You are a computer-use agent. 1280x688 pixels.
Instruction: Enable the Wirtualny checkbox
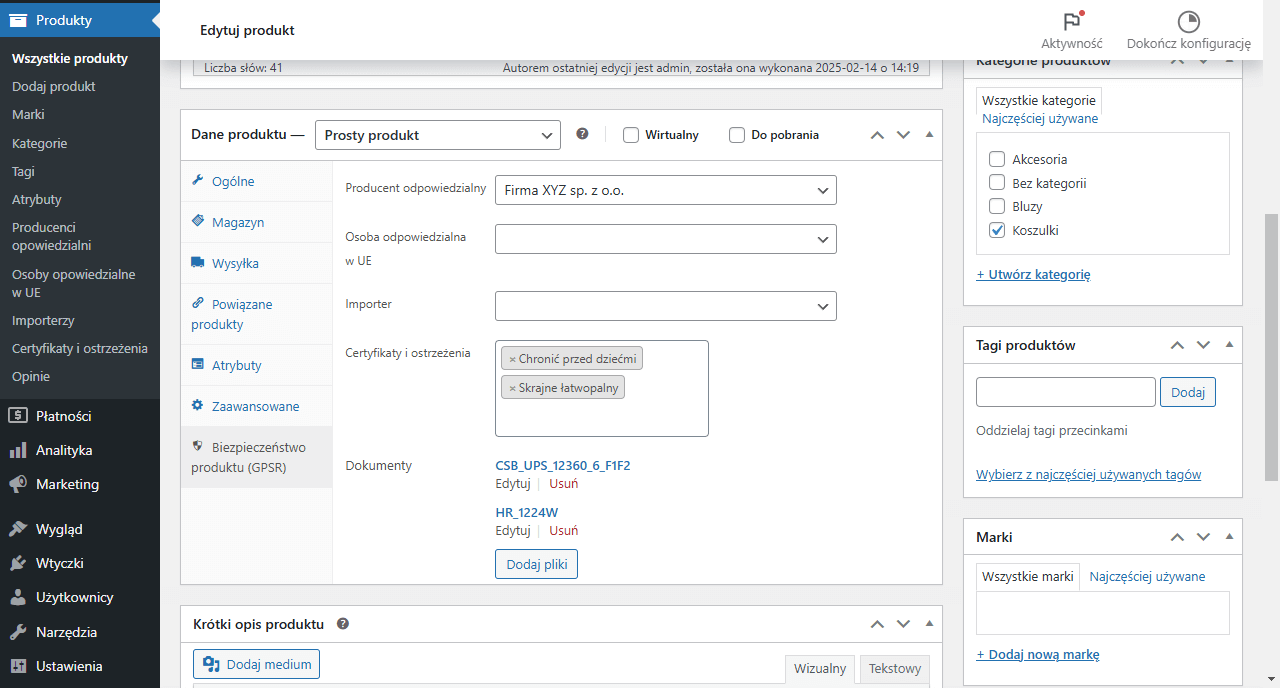point(631,135)
